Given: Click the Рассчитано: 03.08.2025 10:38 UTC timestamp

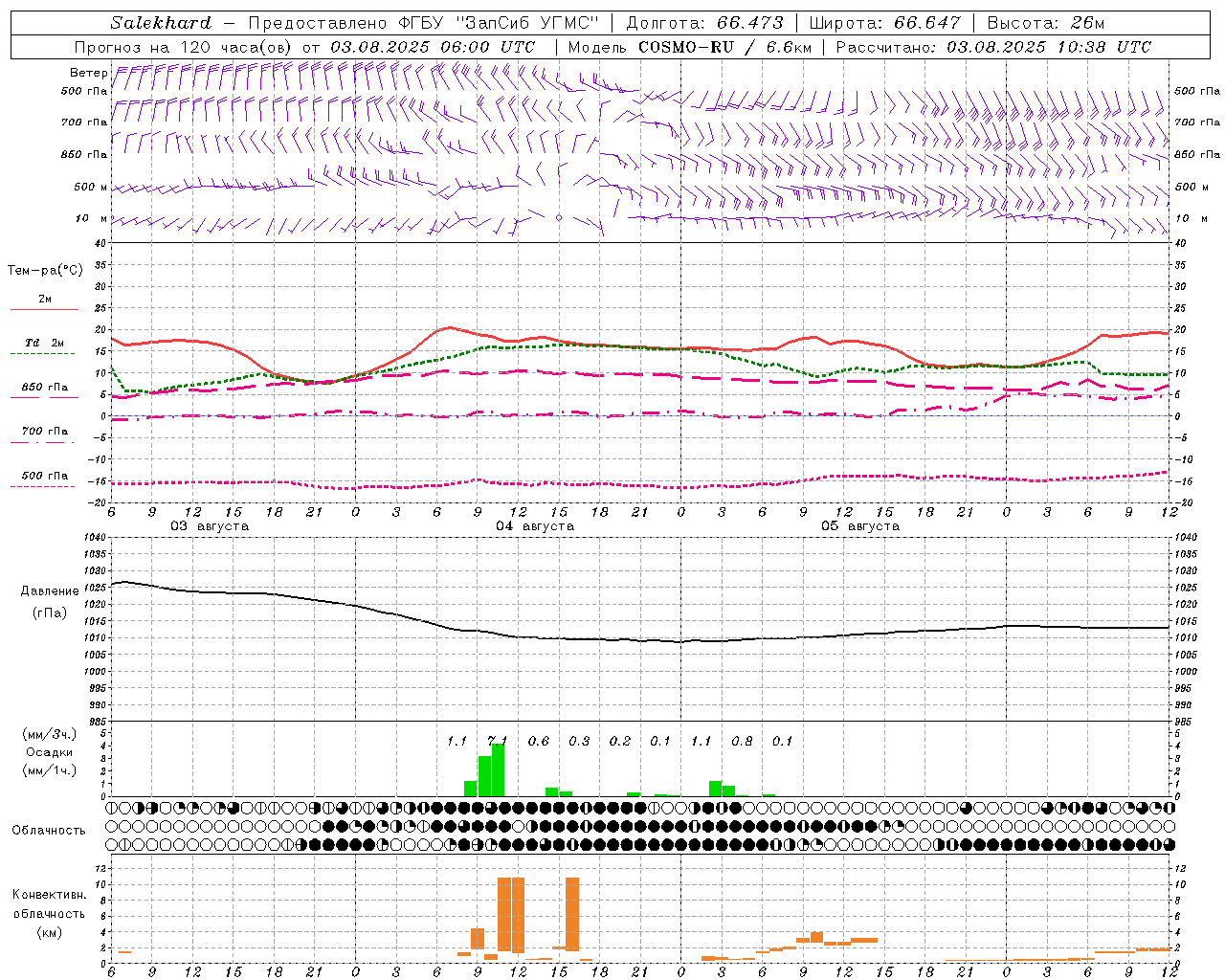Looking at the screenshot, I should [993, 47].
